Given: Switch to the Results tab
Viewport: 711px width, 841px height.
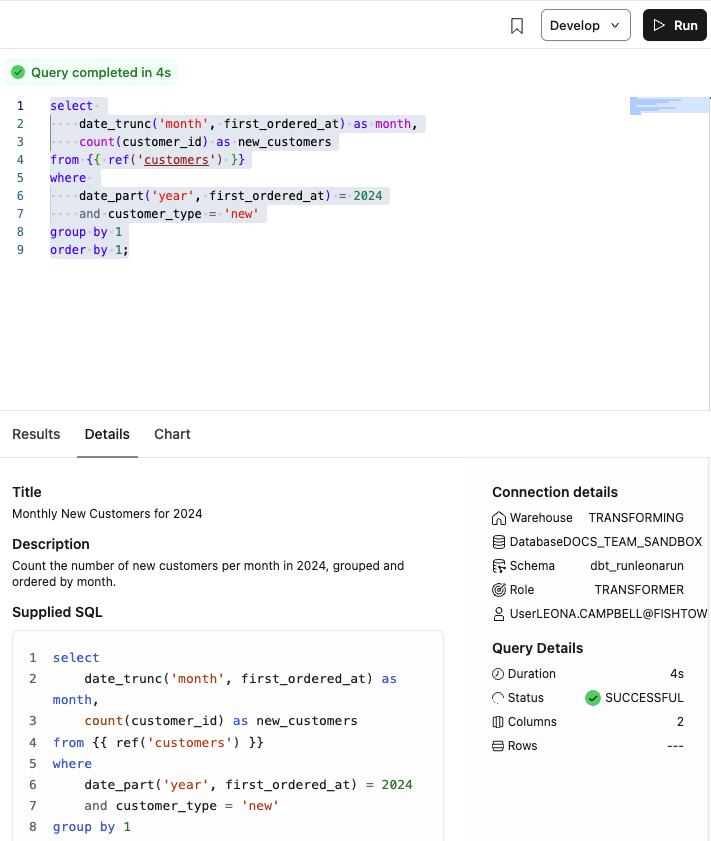Looking at the screenshot, I should coord(36,434).
